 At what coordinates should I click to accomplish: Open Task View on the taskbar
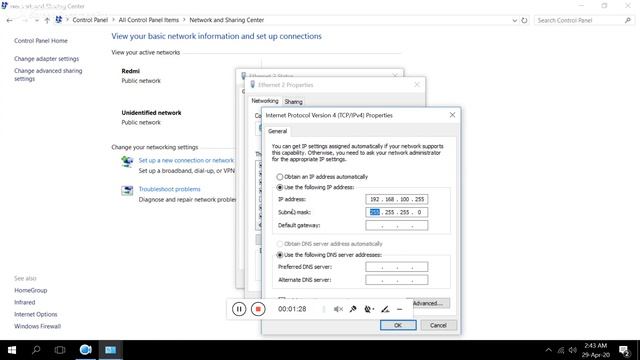point(60,350)
